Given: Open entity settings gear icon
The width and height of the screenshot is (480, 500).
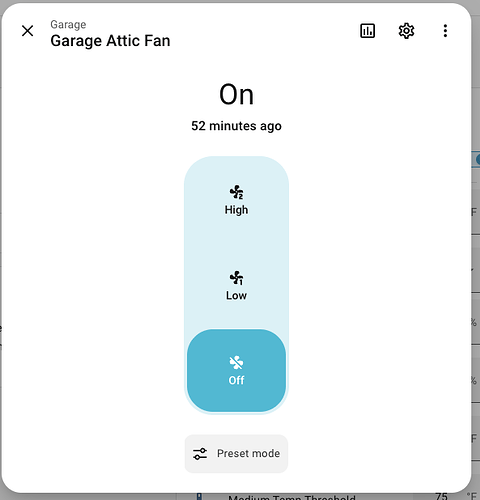Looking at the screenshot, I should click(x=406, y=31).
